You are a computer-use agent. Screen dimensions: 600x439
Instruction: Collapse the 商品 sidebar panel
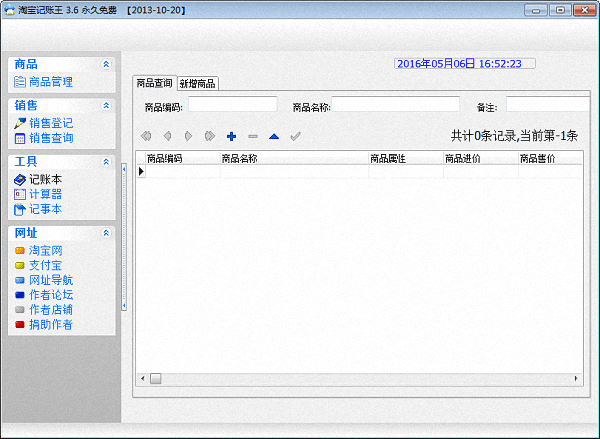(106, 64)
